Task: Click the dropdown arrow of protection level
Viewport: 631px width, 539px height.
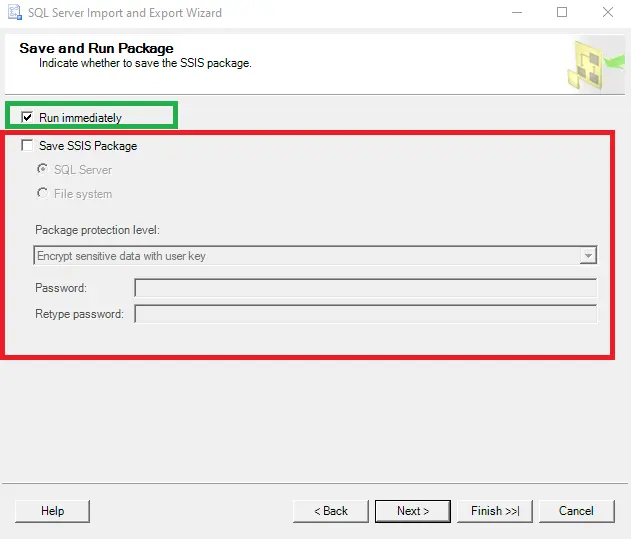Action: (x=588, y=256)
